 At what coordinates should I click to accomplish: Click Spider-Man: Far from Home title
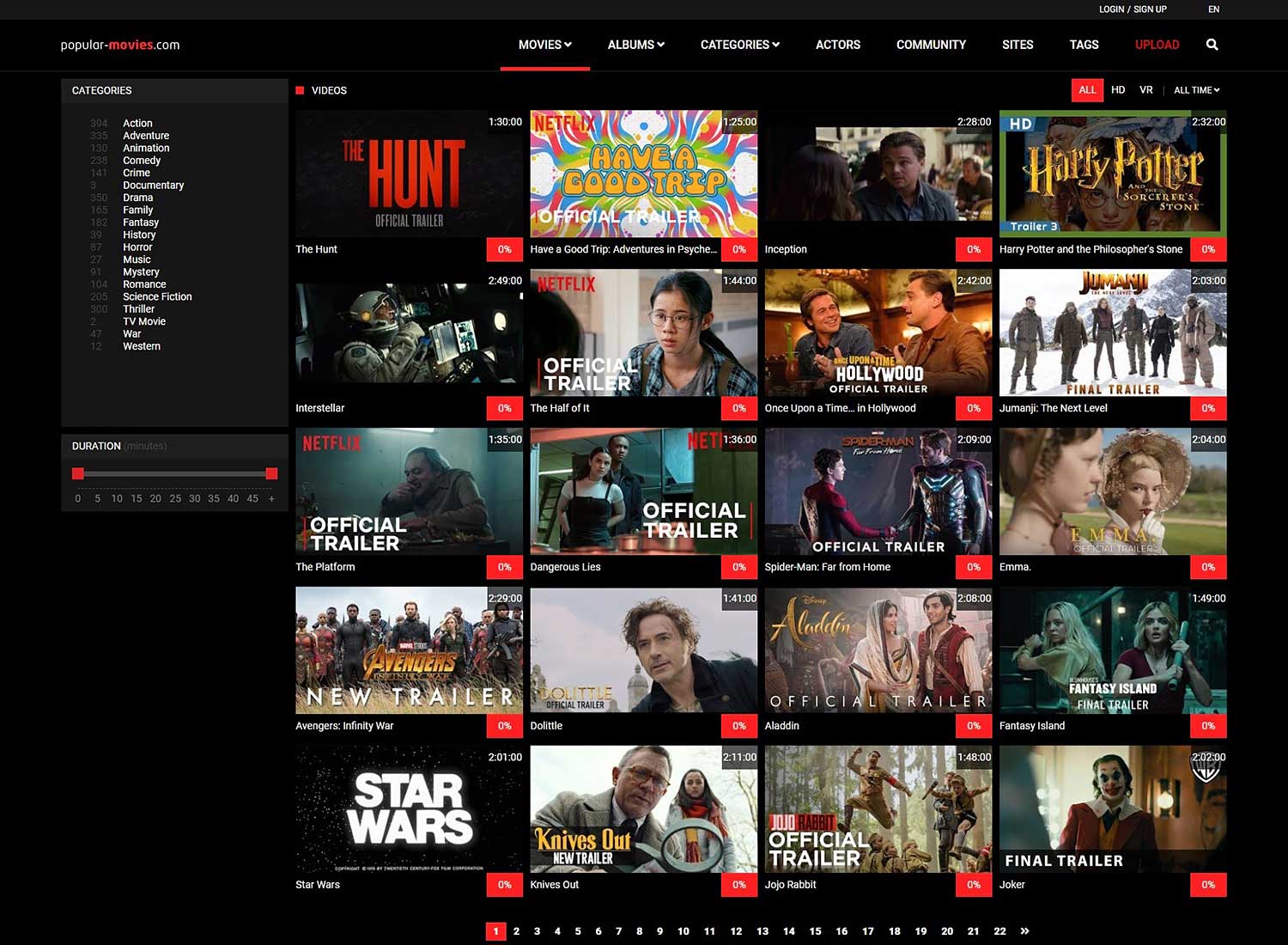[827, 567]
